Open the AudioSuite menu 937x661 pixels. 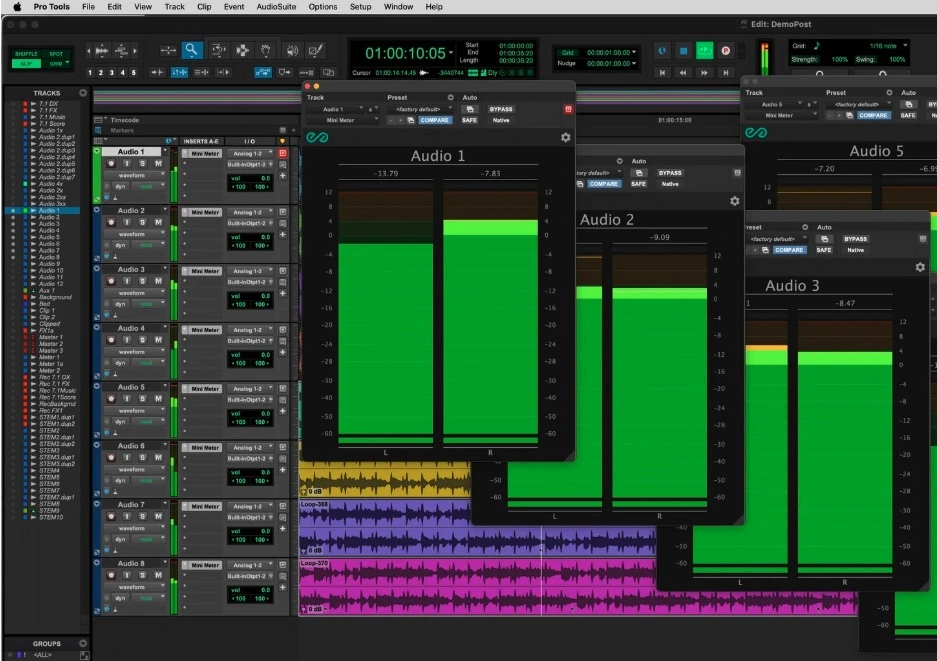point(274,7)
